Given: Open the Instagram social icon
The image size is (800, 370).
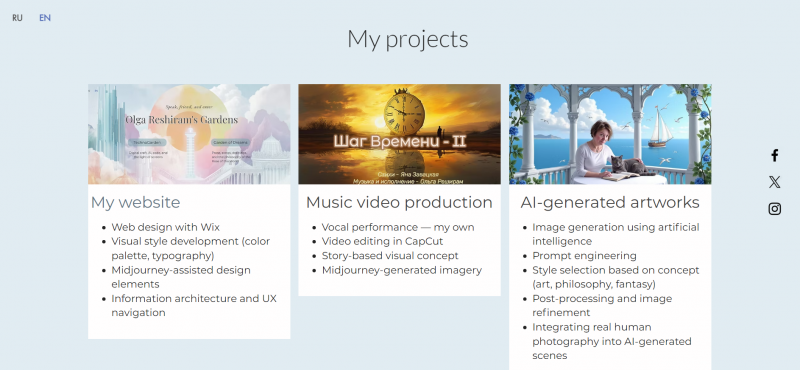Looking at the screenshot, I should point(774,209).
